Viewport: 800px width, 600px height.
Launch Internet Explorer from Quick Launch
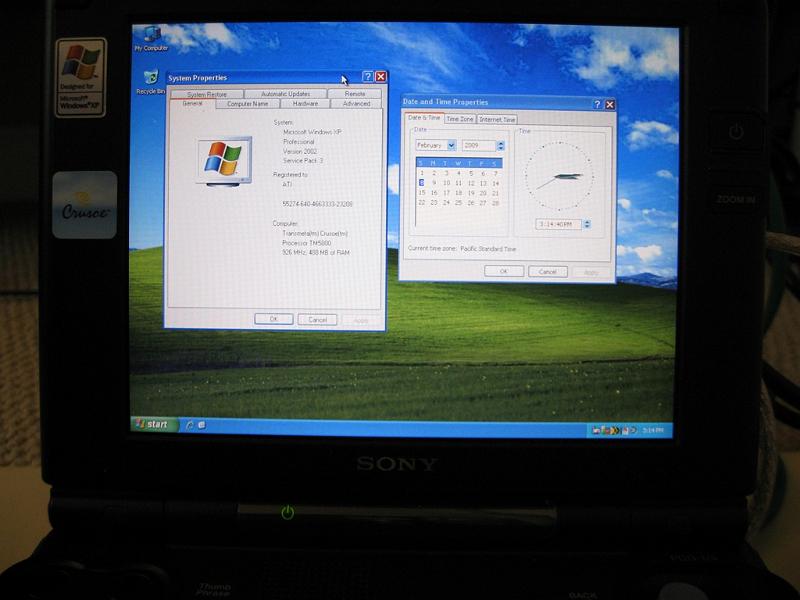pyautogui.click(x=190, y=424)
